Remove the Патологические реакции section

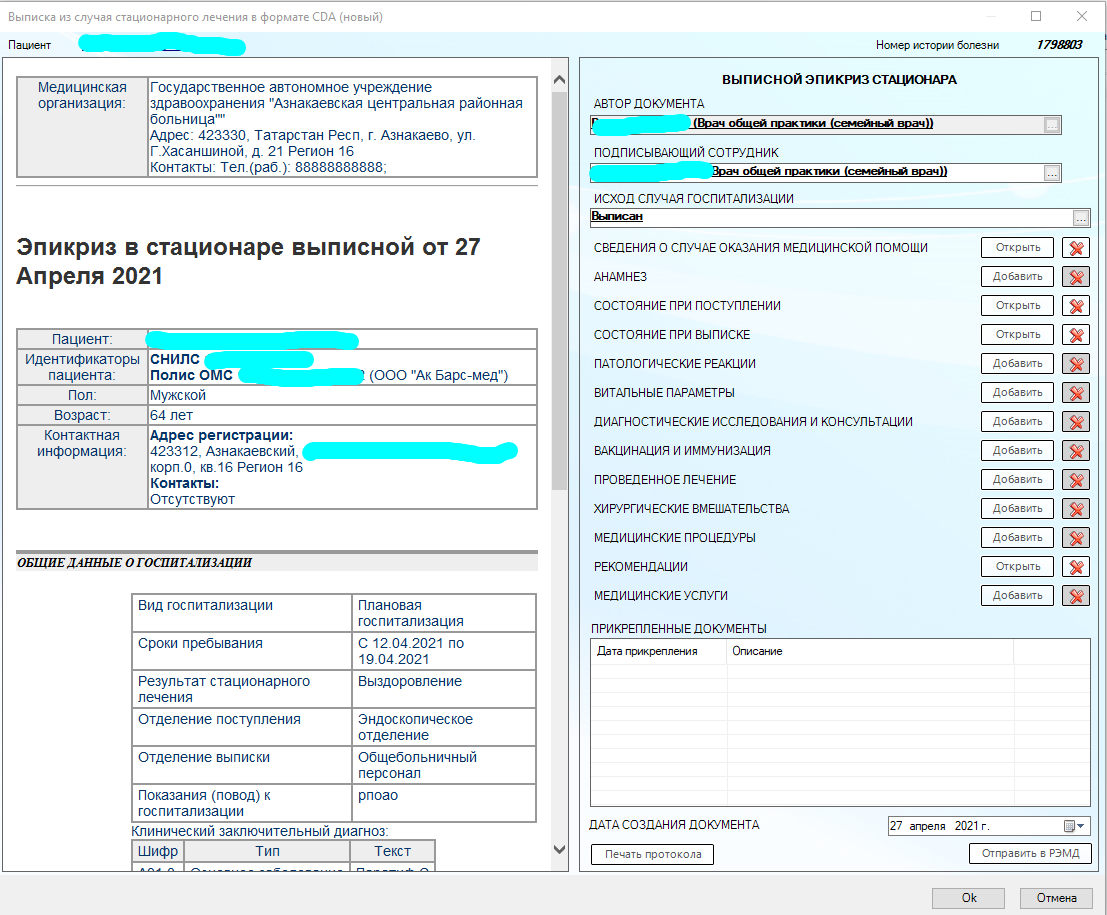tap(1076, 364)
